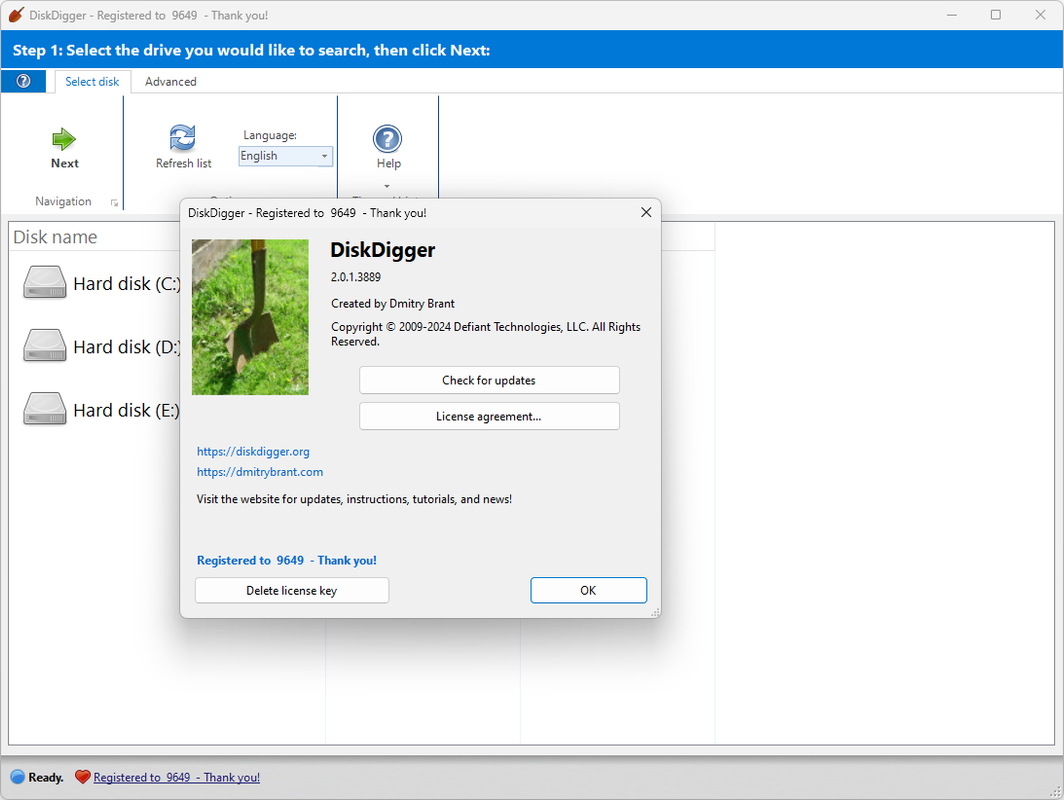Click the Step 1 instruction banner text

[x=251, y=50]
